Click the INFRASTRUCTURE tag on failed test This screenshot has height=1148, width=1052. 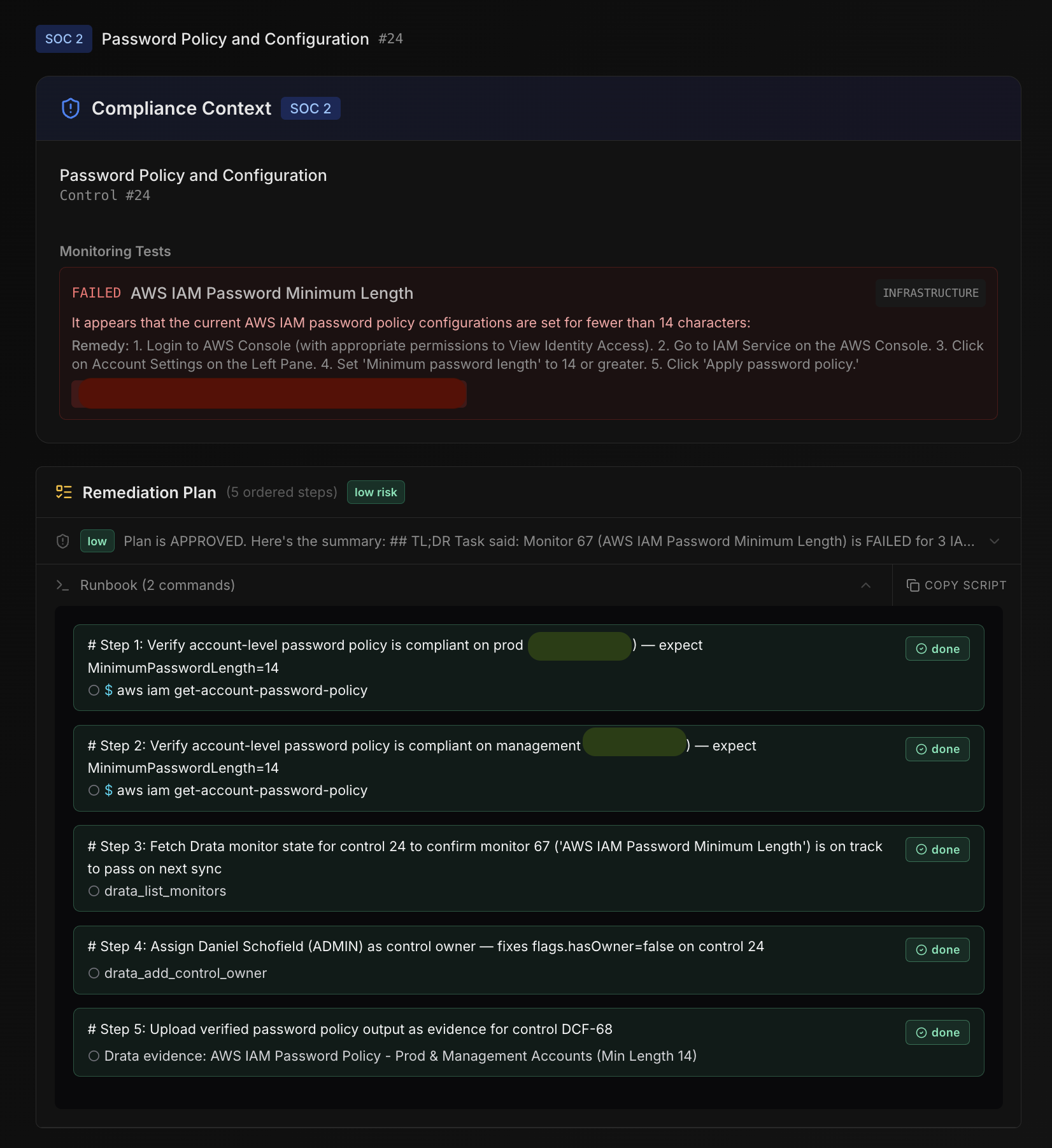930,293
